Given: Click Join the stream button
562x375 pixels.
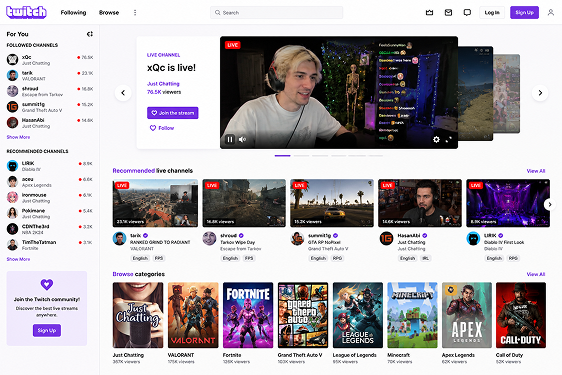Looking at the screenshot, I should tap(172, 113).
